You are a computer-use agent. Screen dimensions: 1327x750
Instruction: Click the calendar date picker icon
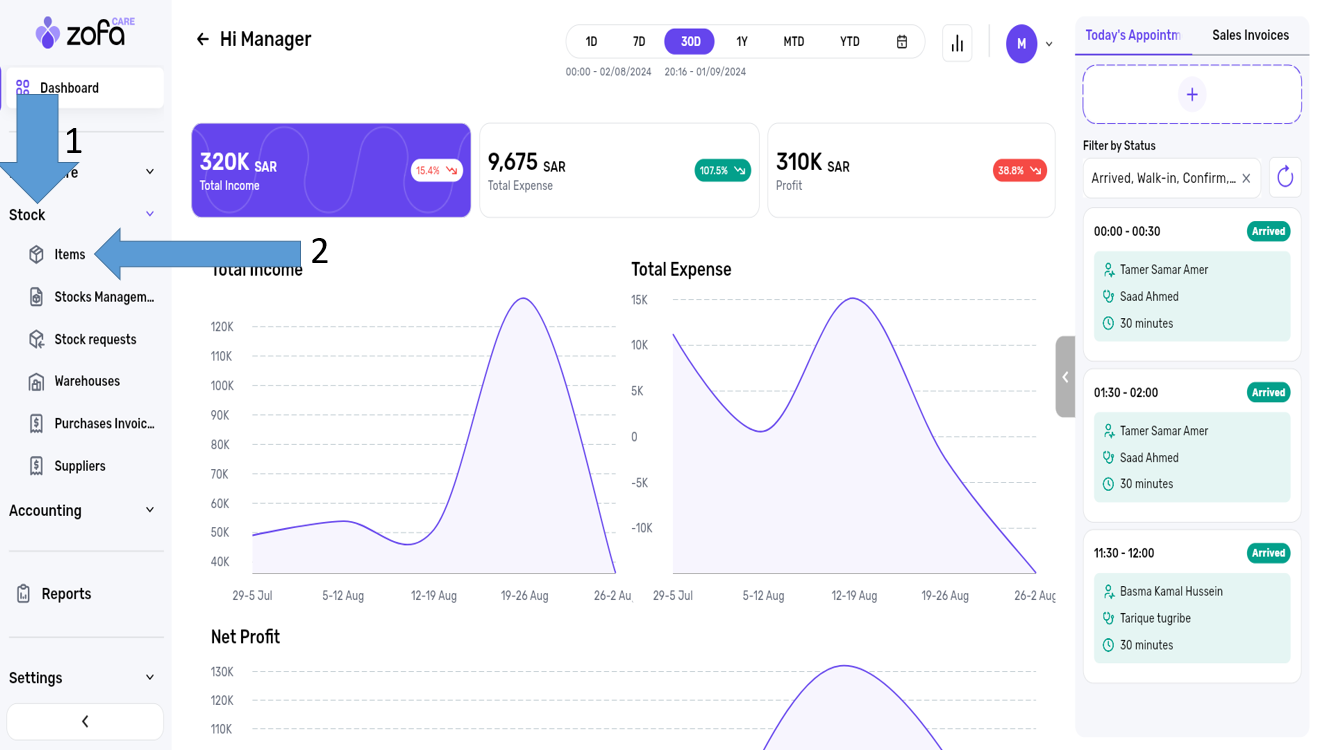click(901, 42)
